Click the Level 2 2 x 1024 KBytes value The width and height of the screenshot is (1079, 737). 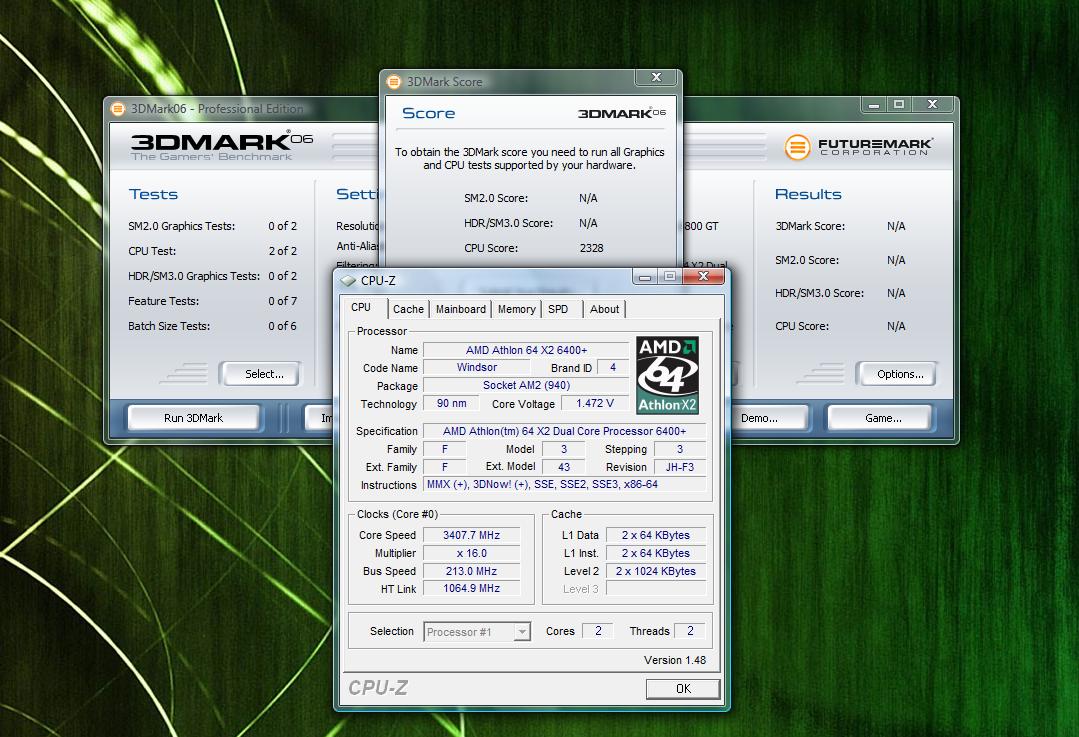click(x=656, y=570)
